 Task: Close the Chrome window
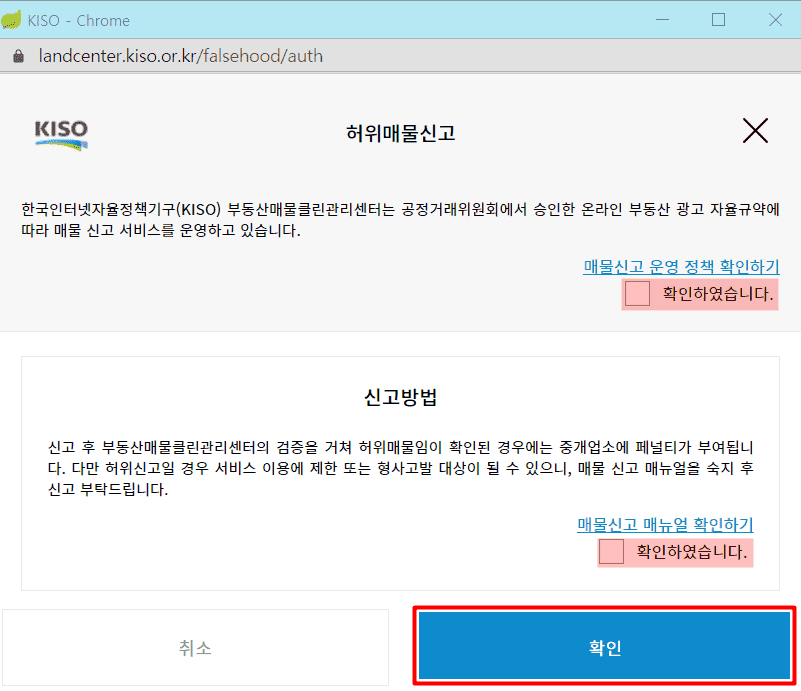pyautogui.click(x=775, y=20)
